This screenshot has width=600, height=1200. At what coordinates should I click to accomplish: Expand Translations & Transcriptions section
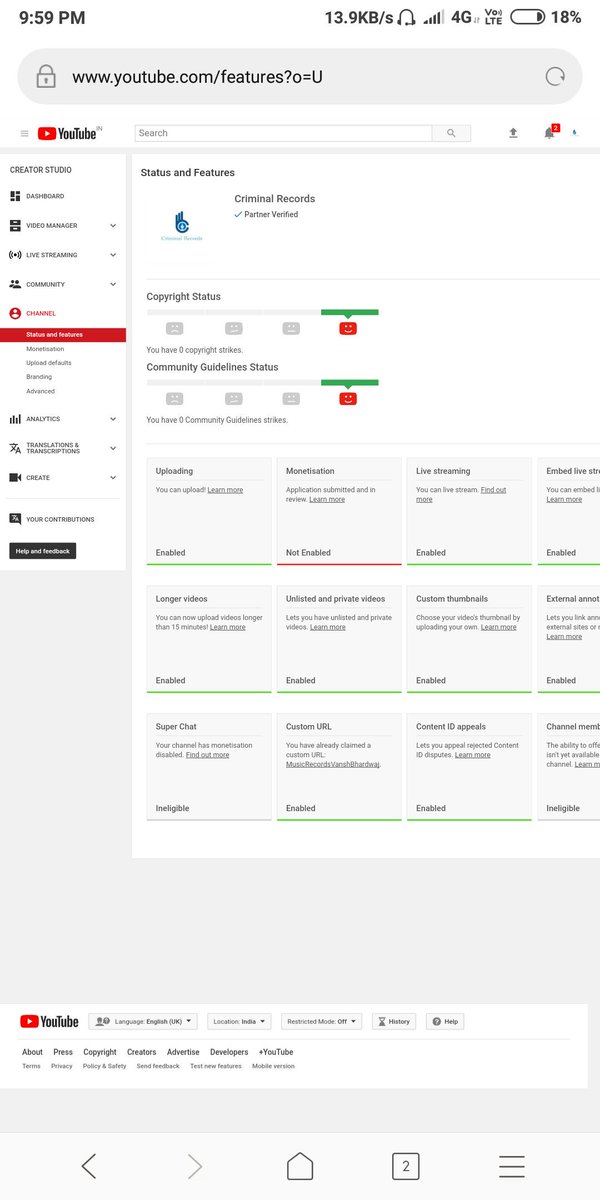coord(63,448)
